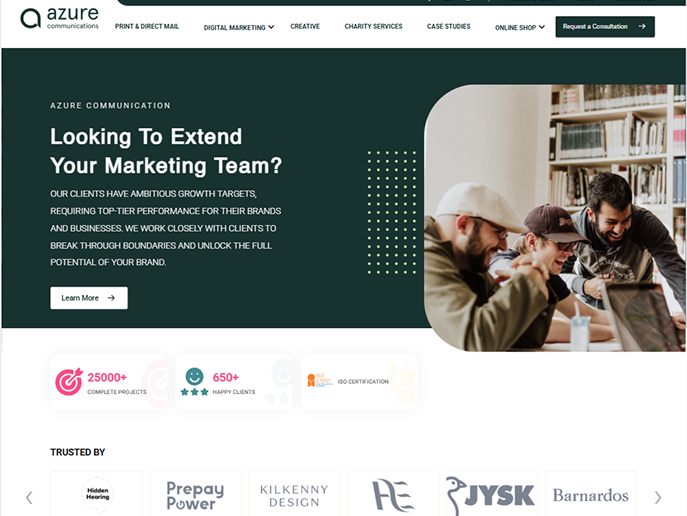
Task: Show next logos with the right carousel arrow
Action: [x=658, y=498]
